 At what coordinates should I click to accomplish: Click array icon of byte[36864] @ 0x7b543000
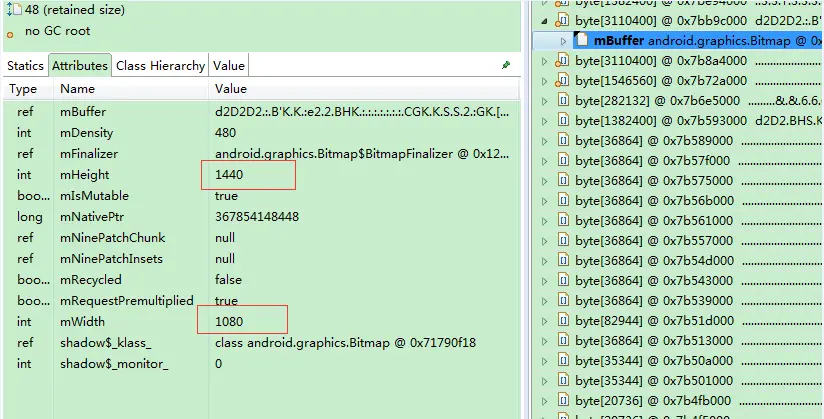(563, 281)
